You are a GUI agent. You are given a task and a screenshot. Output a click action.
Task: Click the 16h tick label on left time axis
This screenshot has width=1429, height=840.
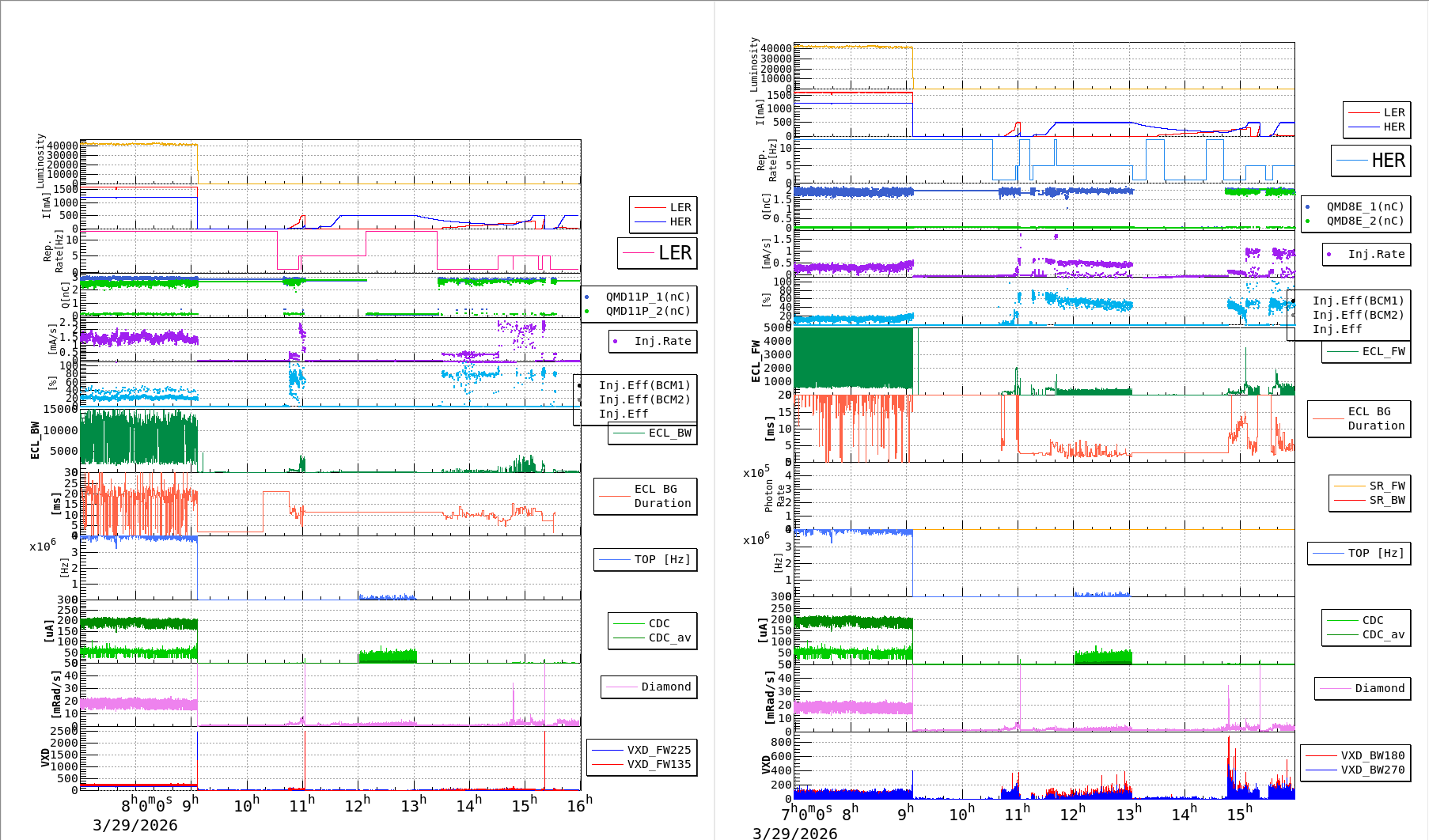pos(579,805)
